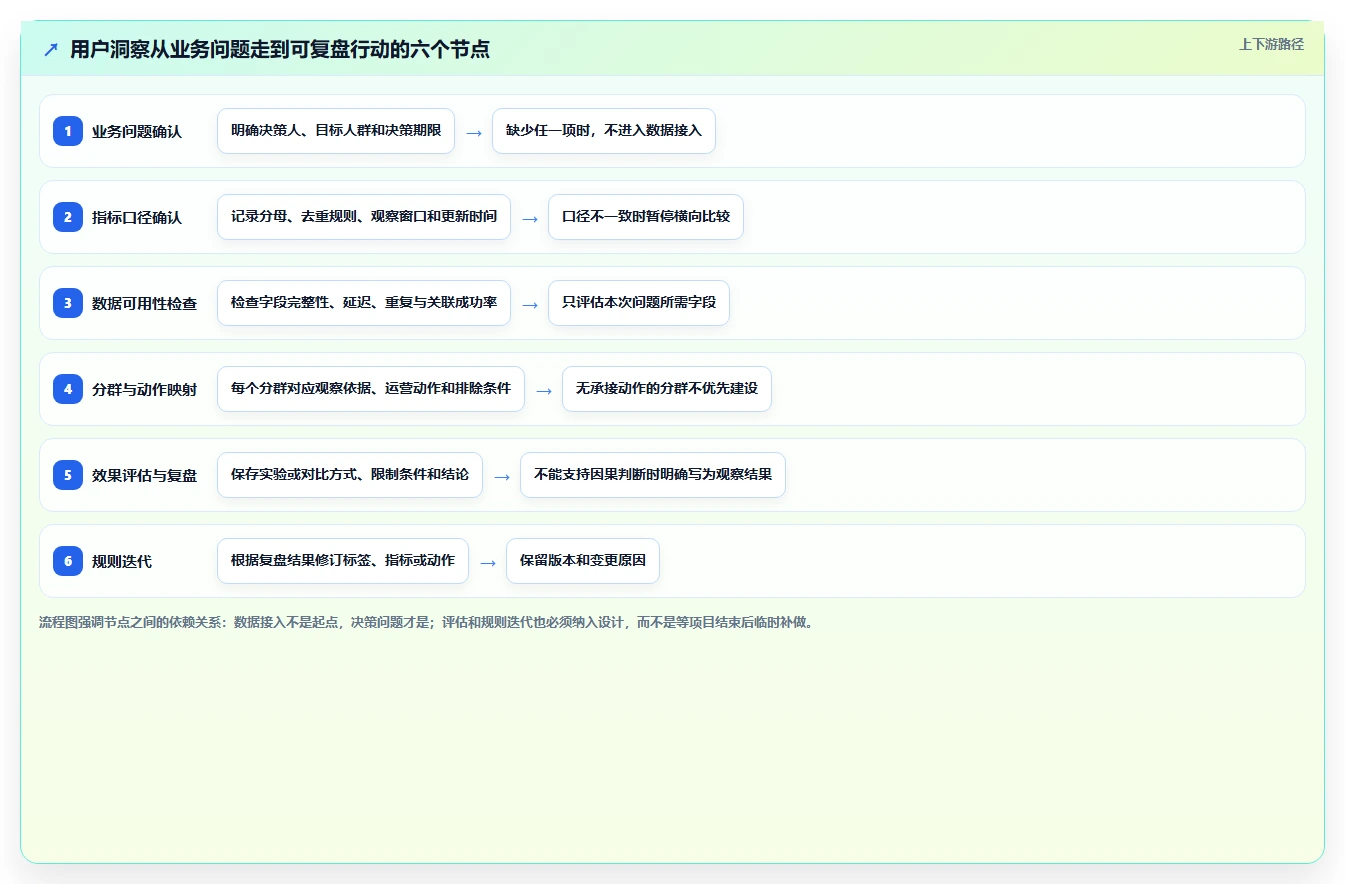Click the arrow in the 规则迭代 row
This screenshot has width=1345, height=884.
click(488, 562)
